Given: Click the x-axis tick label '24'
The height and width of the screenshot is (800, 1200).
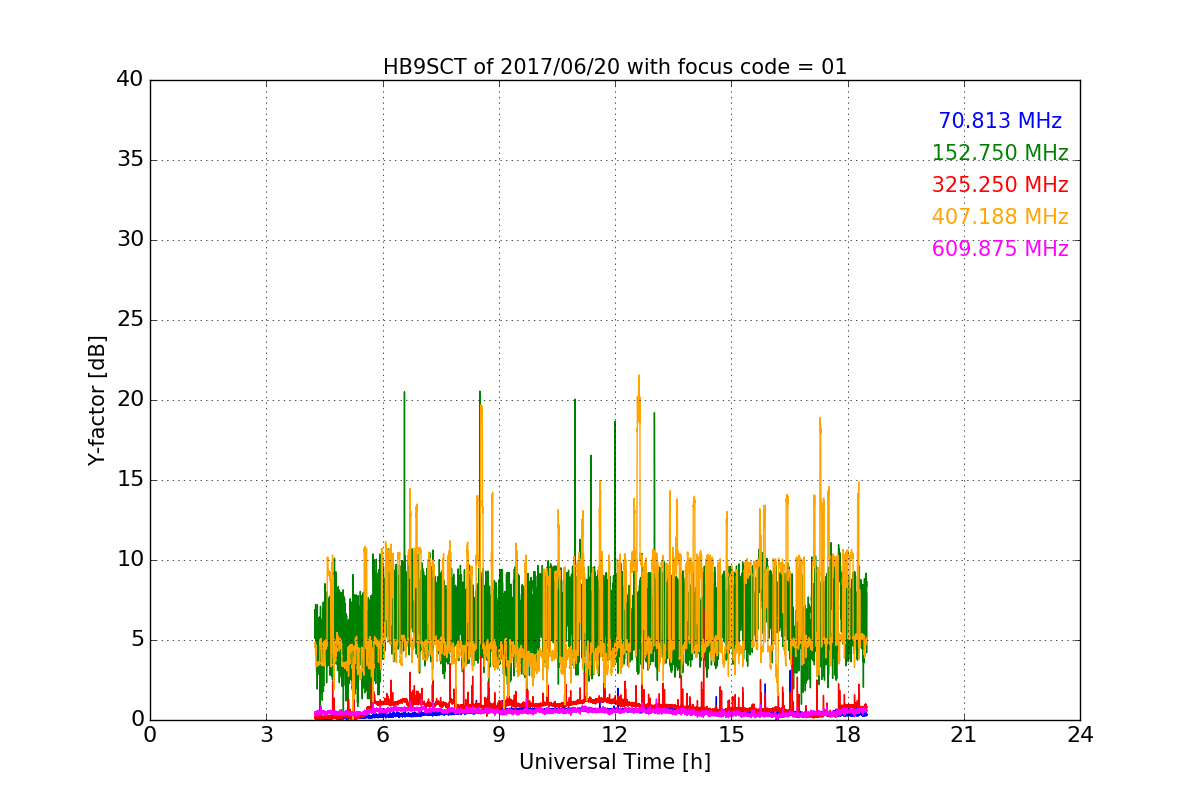Looking at the screenshot, I should point(1080,734).
